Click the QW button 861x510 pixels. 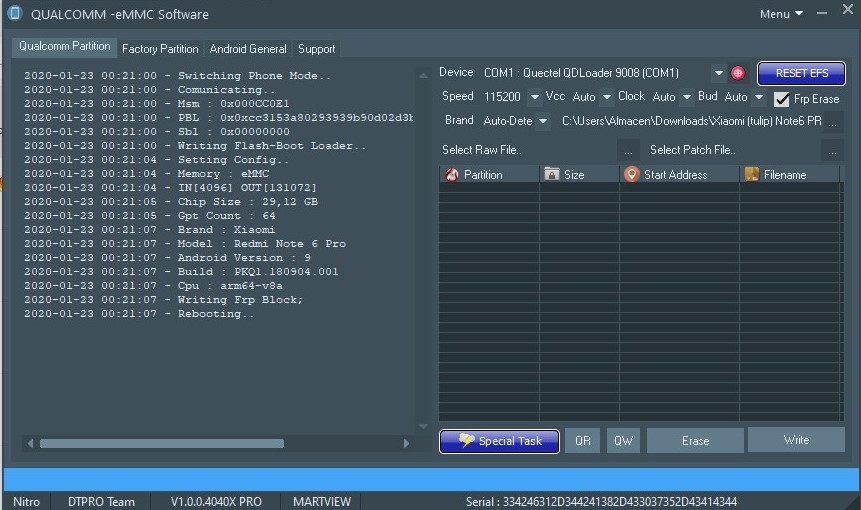point(623,441)
